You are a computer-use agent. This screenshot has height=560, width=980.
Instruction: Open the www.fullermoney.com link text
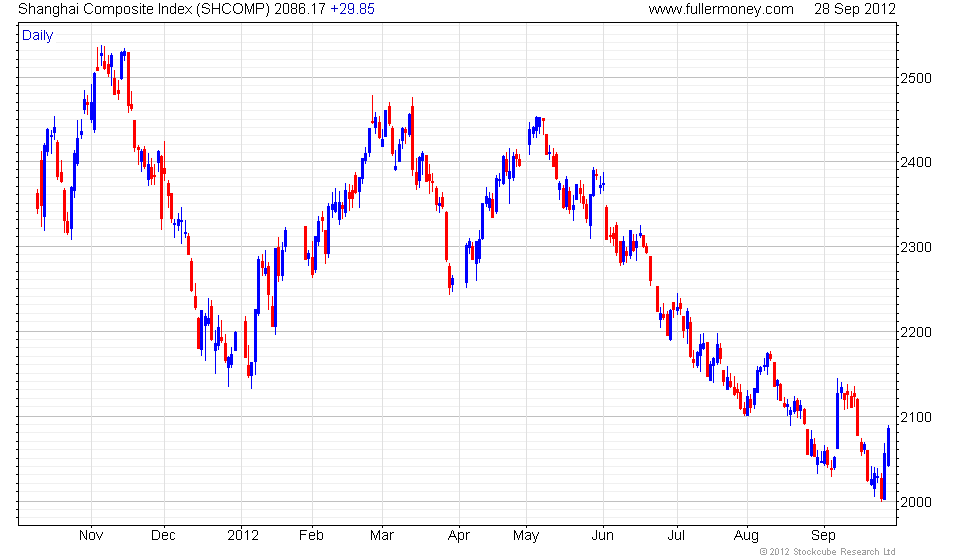pyautogui.click(x=721, y=9)
